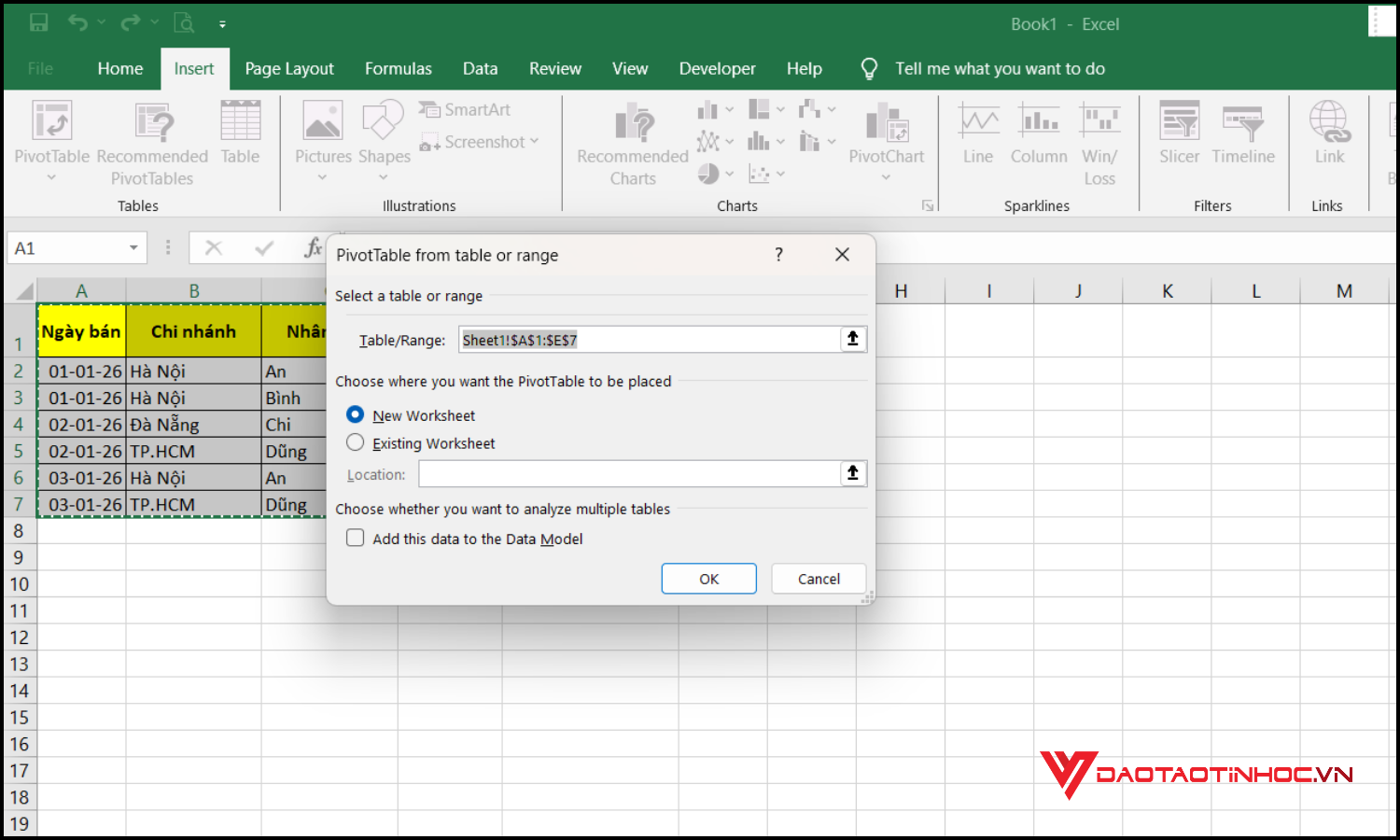Open the Developer tab
Image resolution: width=1400 pixels, height=840 pixels.
[717, 68]
